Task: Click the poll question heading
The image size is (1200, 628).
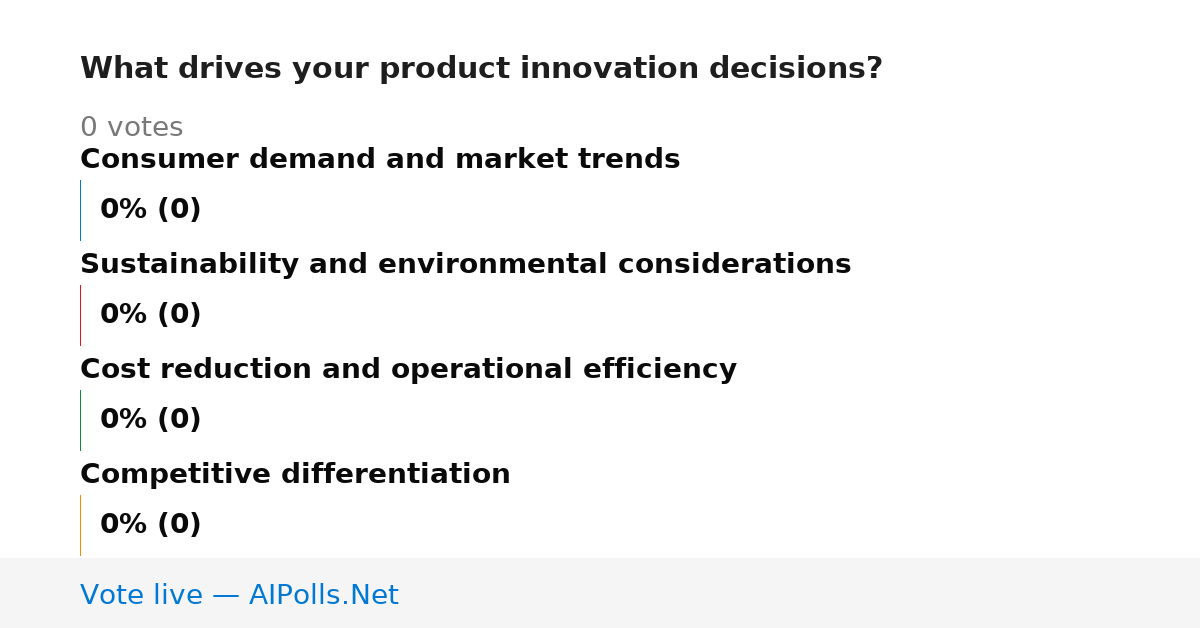Action: tap(481, 69)
